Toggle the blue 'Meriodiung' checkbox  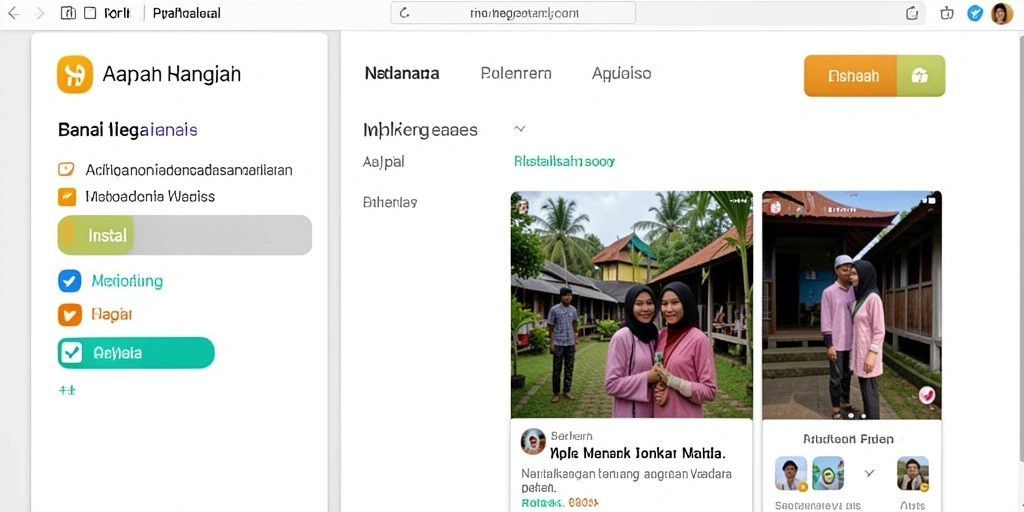[69, 281]
